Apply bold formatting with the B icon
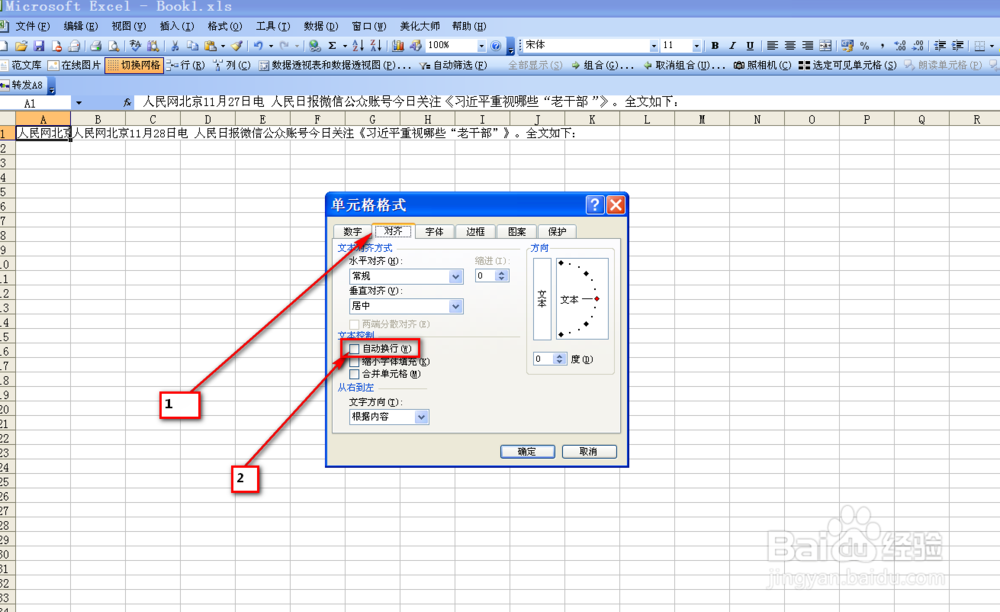 tap(715, 46)
